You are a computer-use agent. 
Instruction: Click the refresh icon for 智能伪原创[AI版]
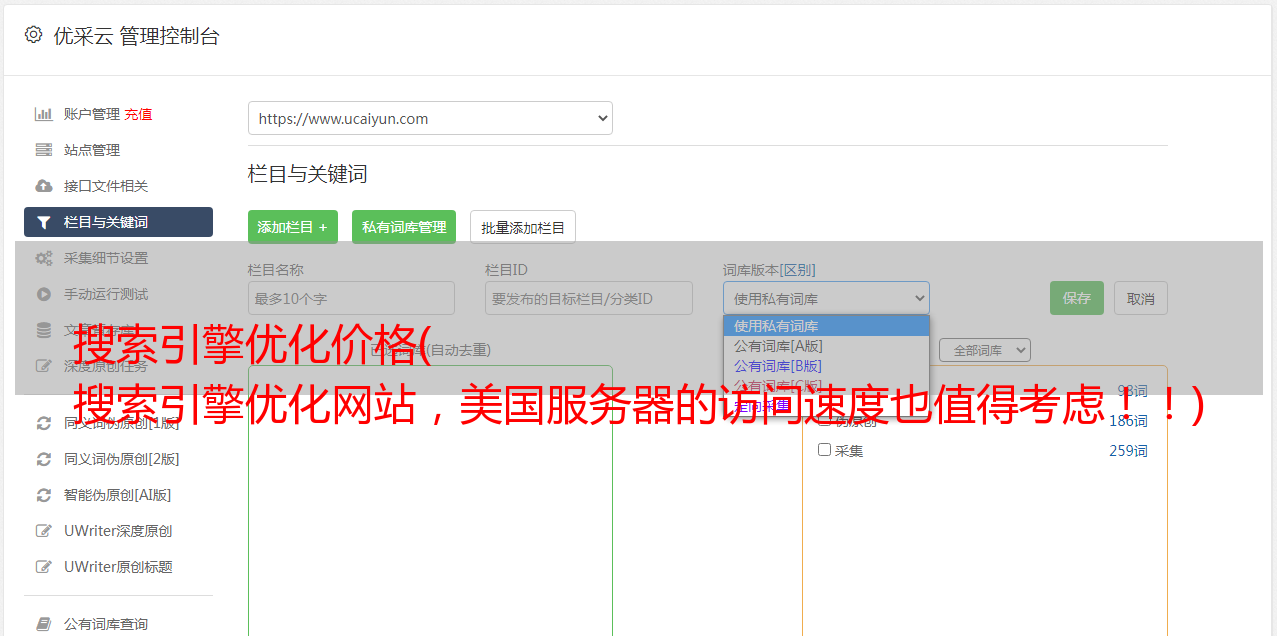click(44, 495)
